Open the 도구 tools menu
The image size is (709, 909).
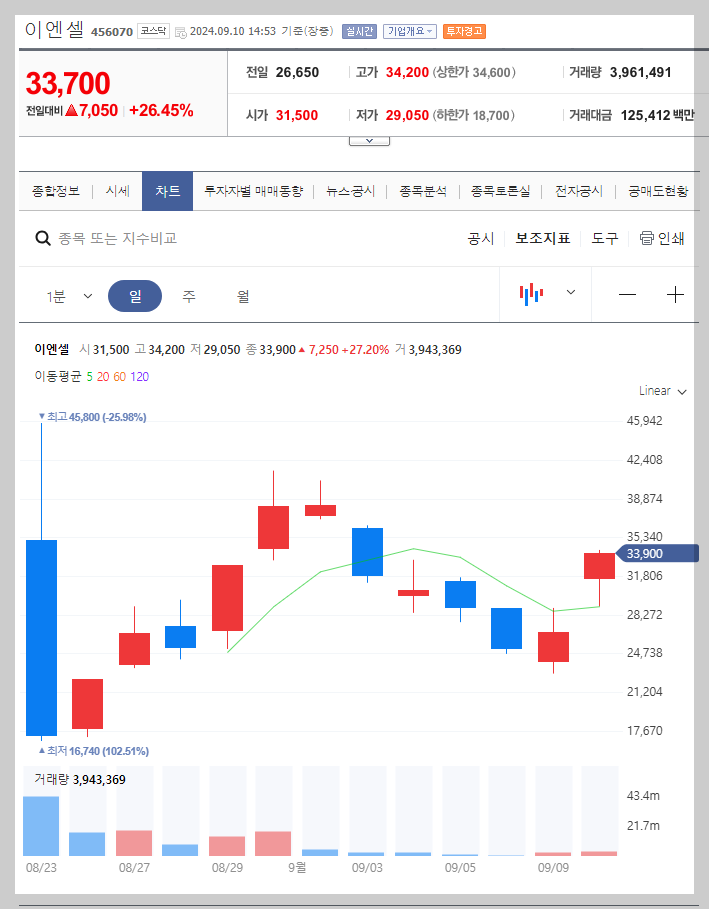605,239
